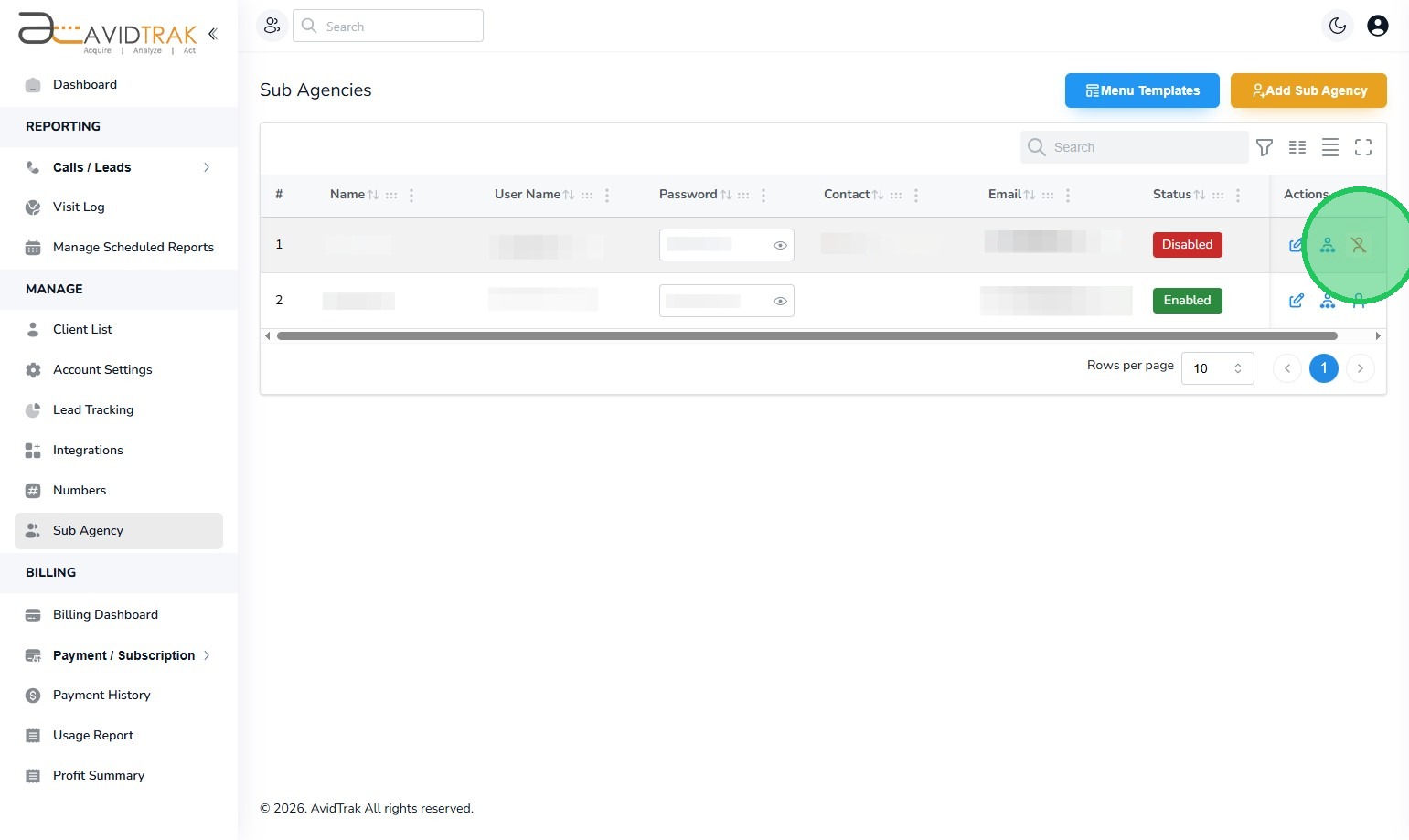1409x840 pixels.
Task: Open Visit Log page
Action: pyautogui.click(x=119, y=207)
